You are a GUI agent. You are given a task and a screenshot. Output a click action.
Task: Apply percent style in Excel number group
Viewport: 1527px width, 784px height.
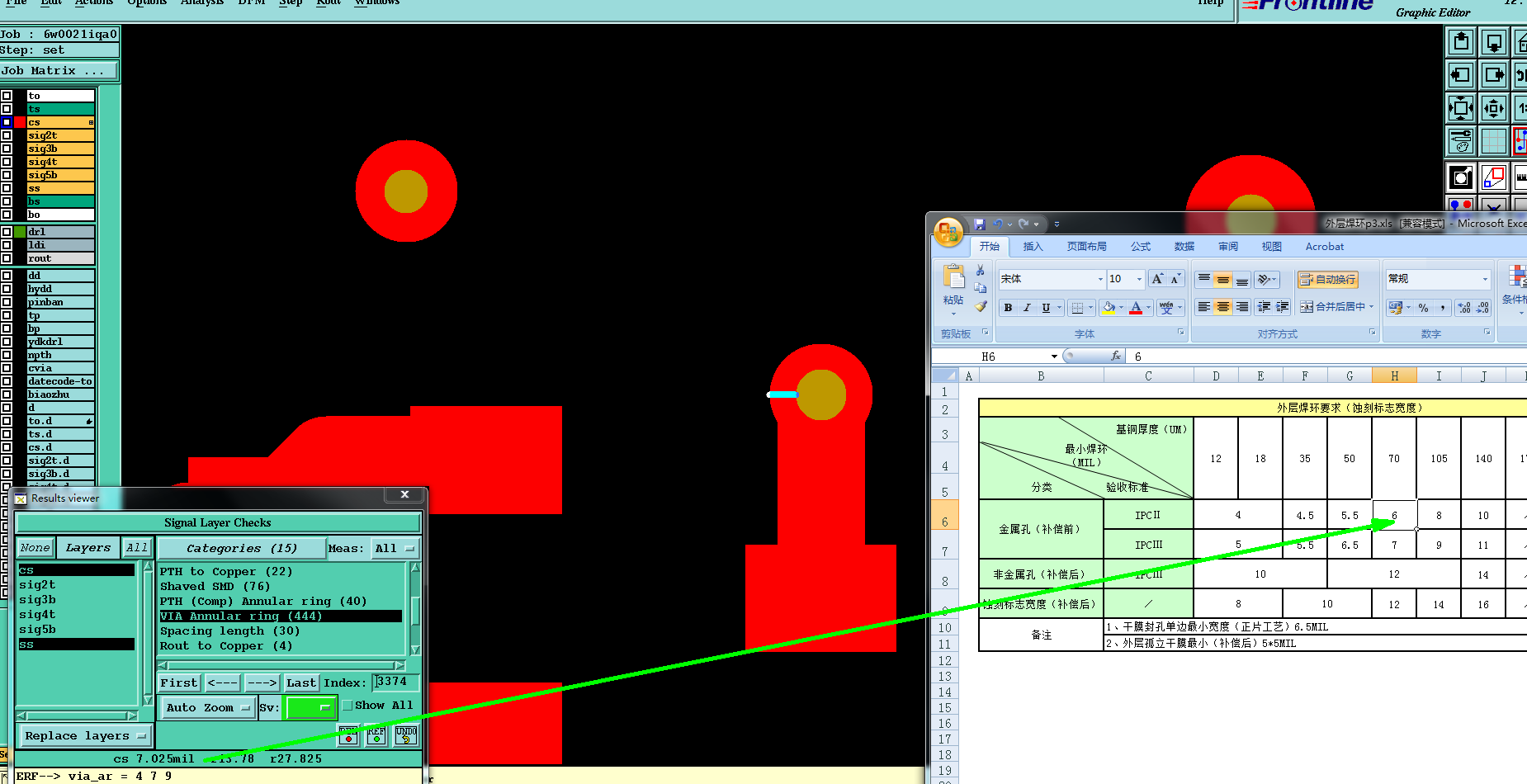point(1423,308)
